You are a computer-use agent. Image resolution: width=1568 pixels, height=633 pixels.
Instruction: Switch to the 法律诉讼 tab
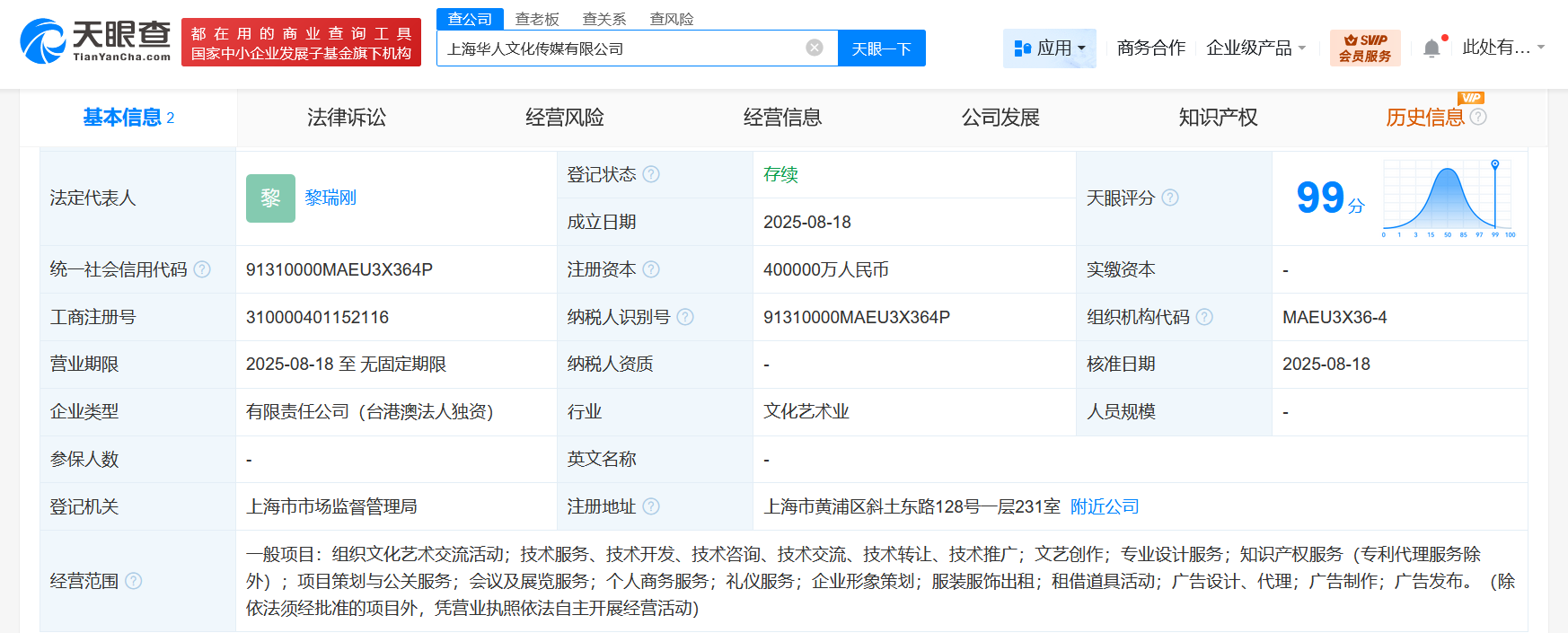pyautogui.click(x=346, y=118)
